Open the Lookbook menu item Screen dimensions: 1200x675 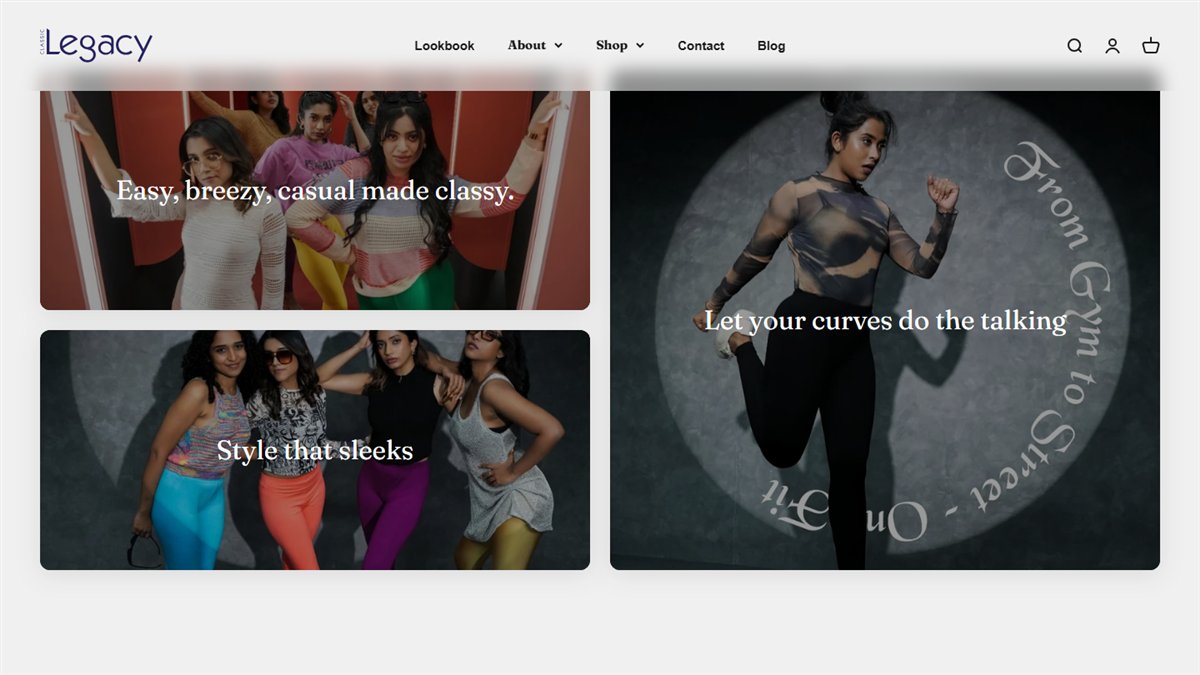click(x=444, y=45)
